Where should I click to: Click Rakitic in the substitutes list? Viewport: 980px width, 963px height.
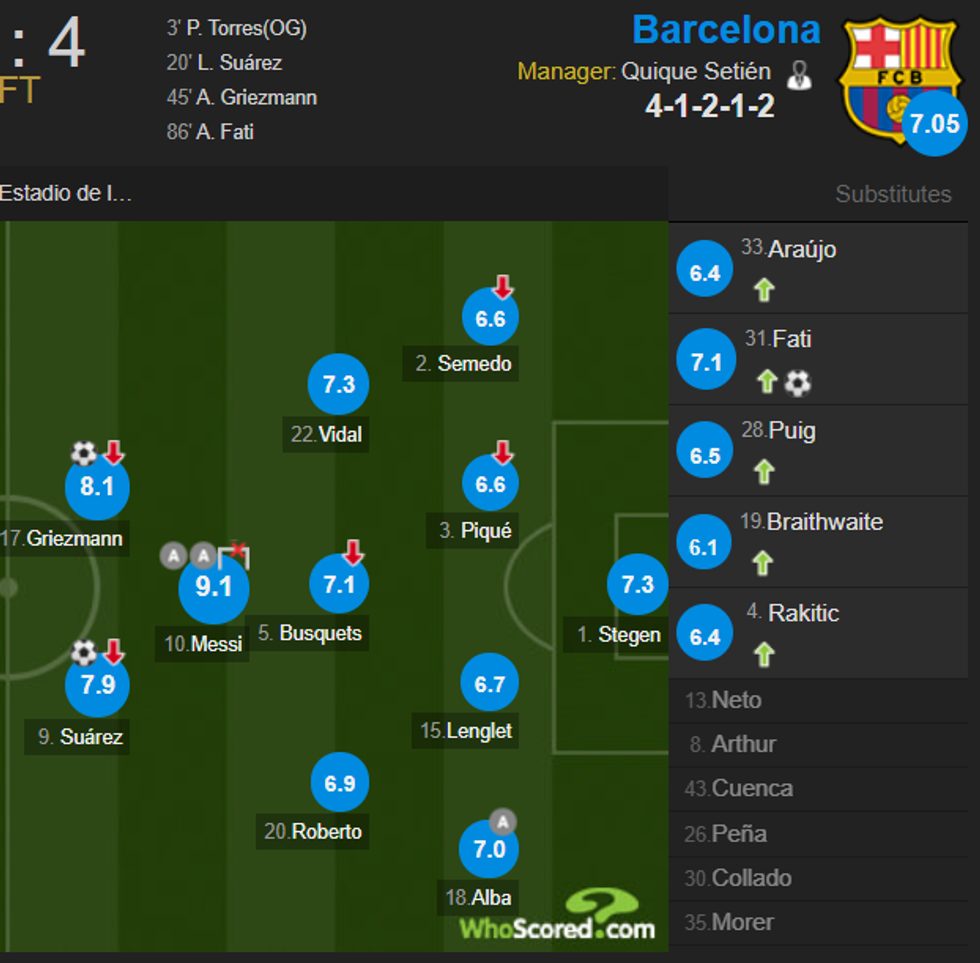click(803, 613)
